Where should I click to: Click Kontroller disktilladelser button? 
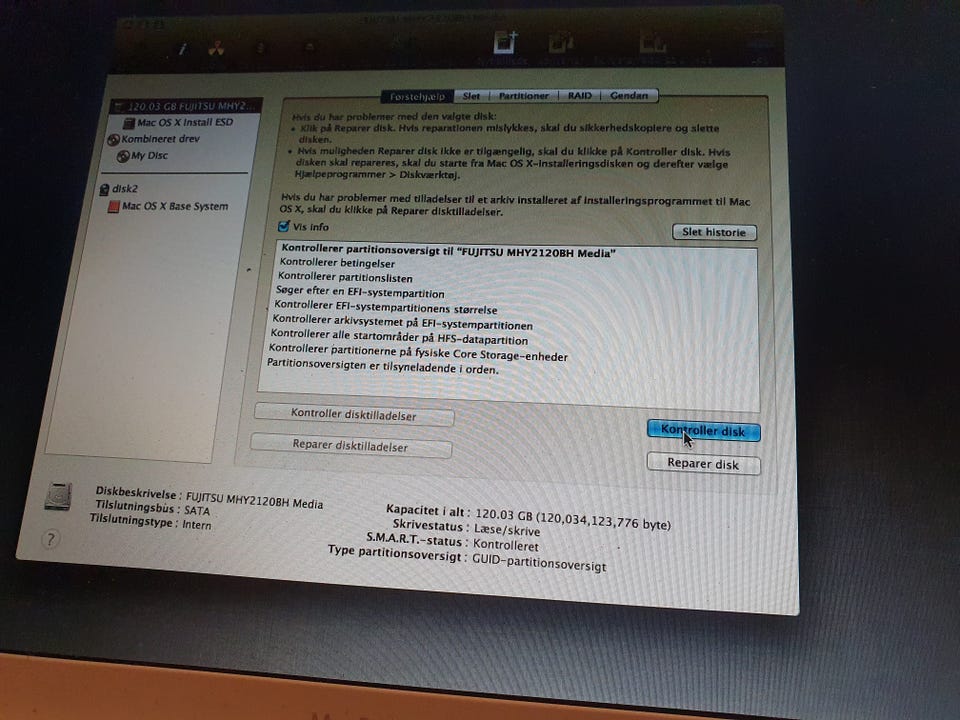354,414
